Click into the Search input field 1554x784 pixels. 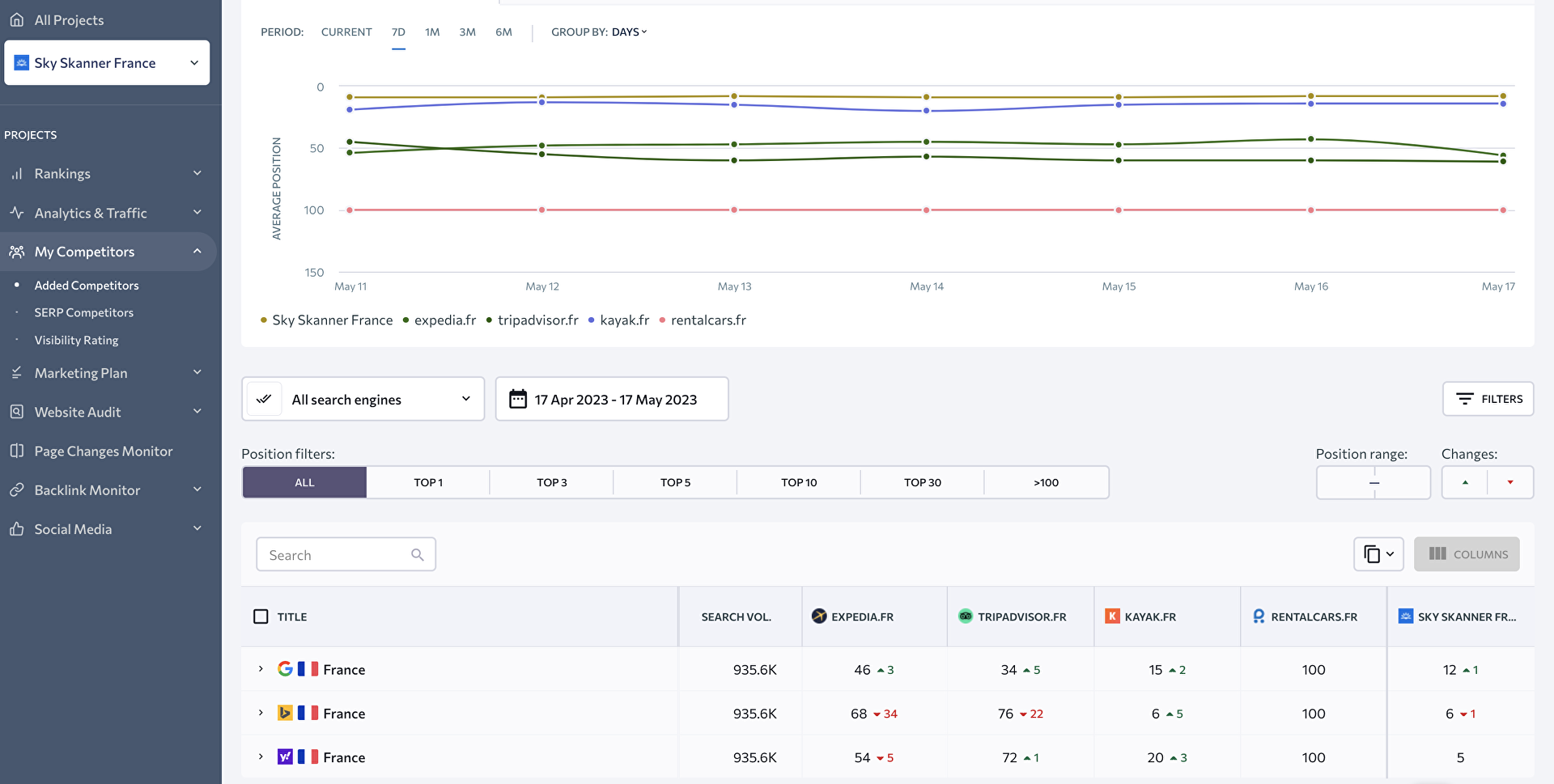point(346,554)
